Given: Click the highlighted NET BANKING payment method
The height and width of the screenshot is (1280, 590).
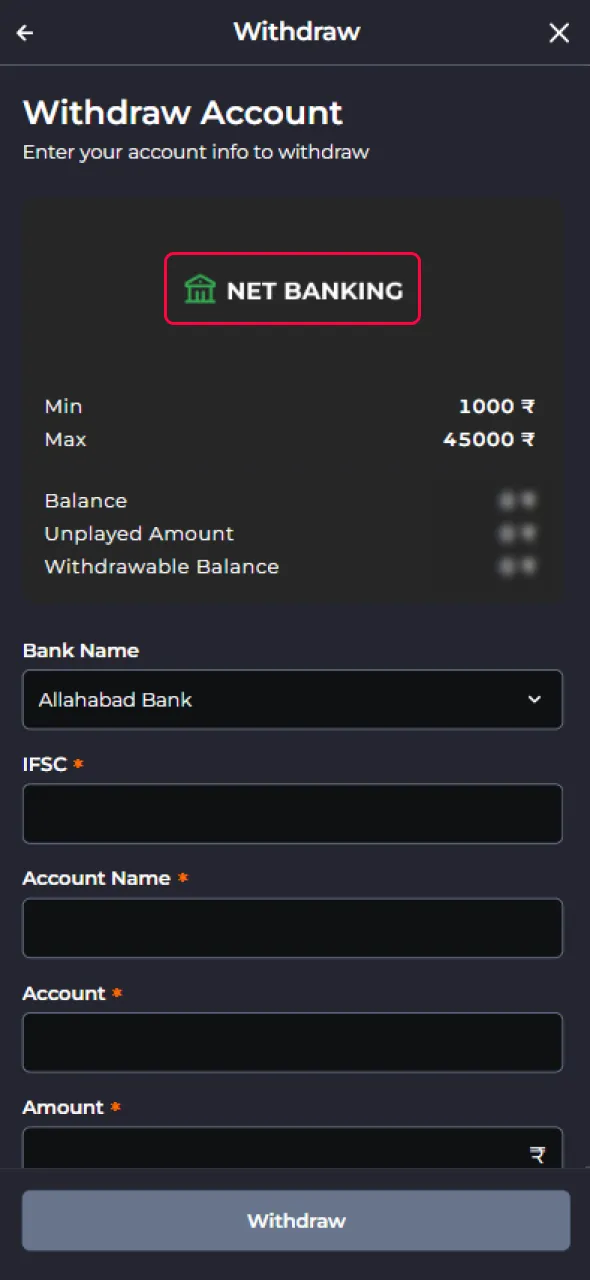Looking at the screenshot, I should [x=292, y=289].
